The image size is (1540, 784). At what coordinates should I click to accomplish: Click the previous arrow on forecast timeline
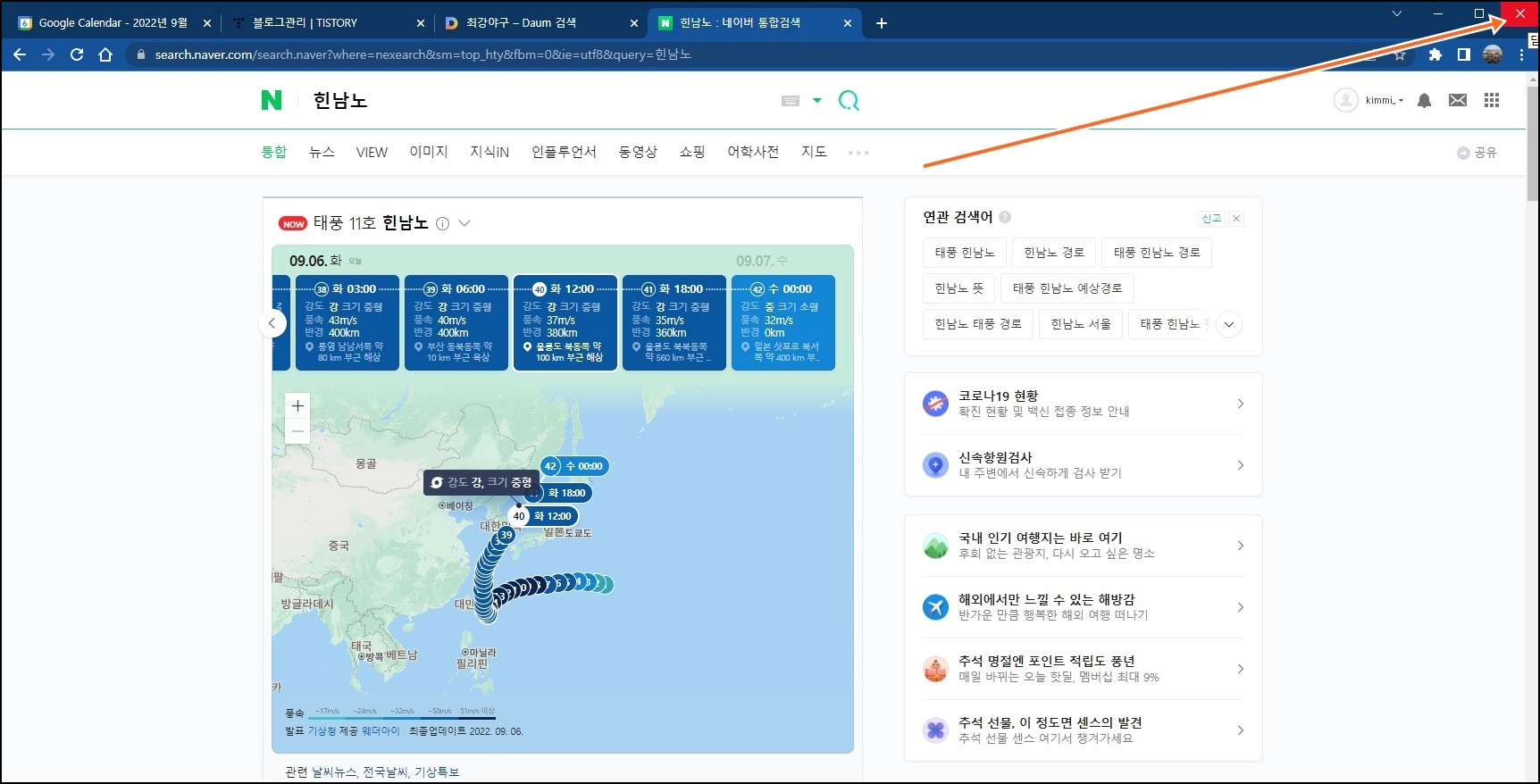click(272, 323)
